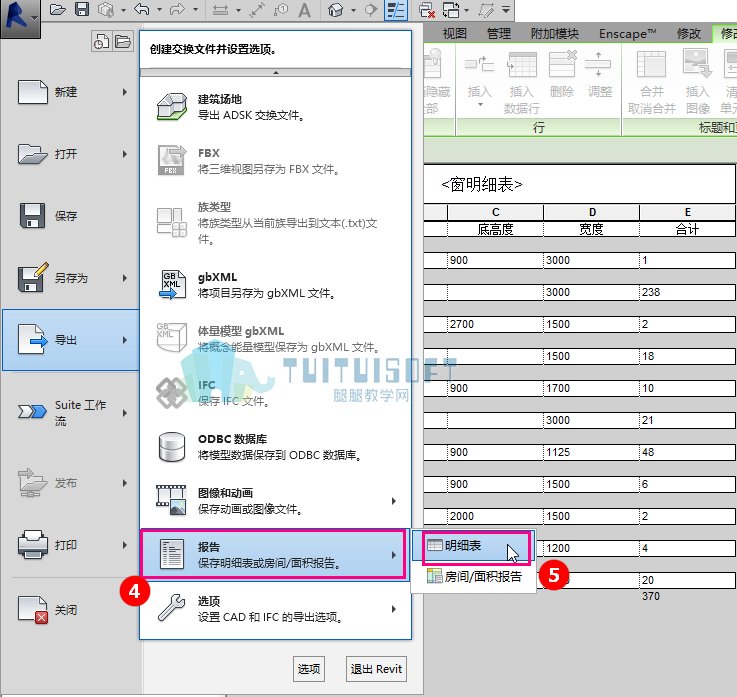The image size is (737, 697).
Task: Click the 退出 Revit button
Action: click(376, 669)
